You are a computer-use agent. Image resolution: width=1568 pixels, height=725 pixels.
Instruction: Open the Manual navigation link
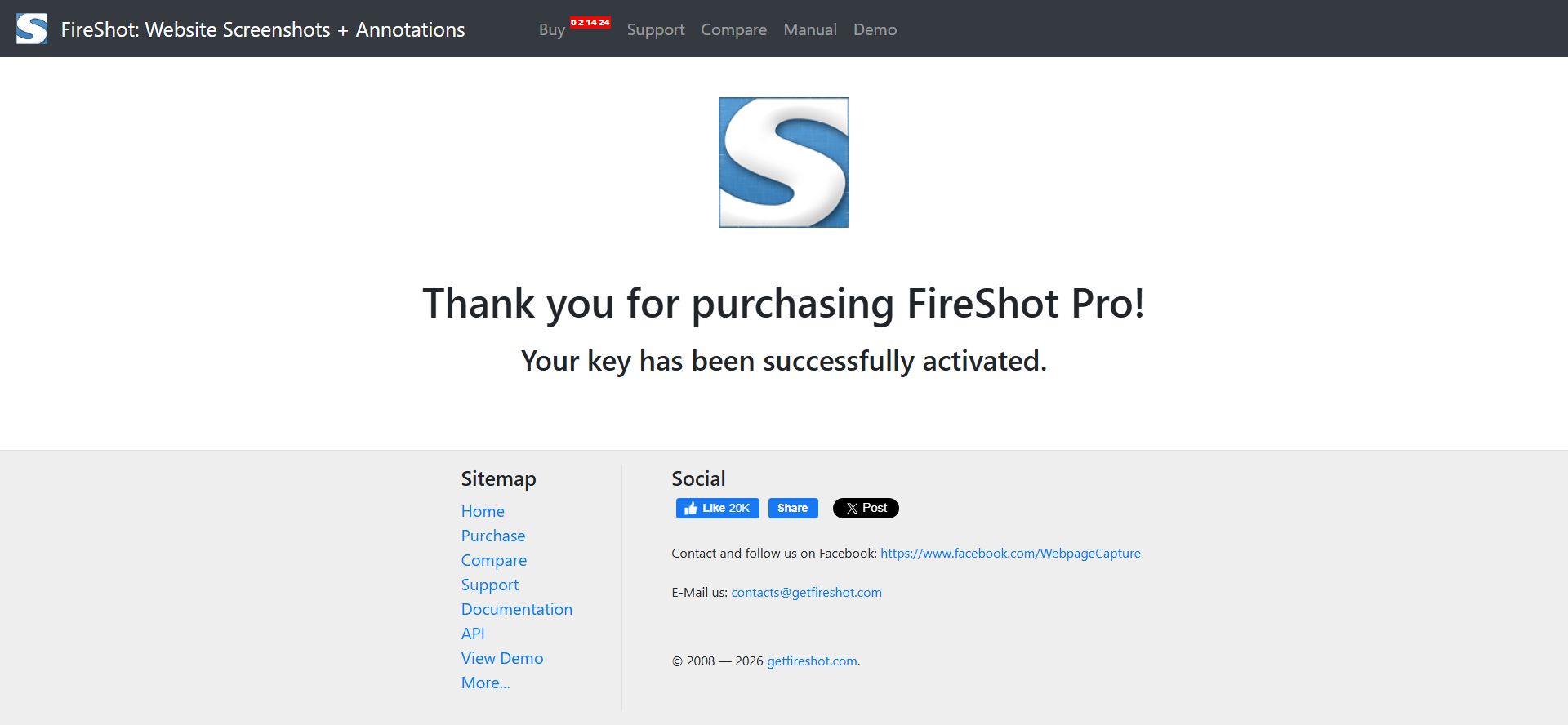(809, 30)
